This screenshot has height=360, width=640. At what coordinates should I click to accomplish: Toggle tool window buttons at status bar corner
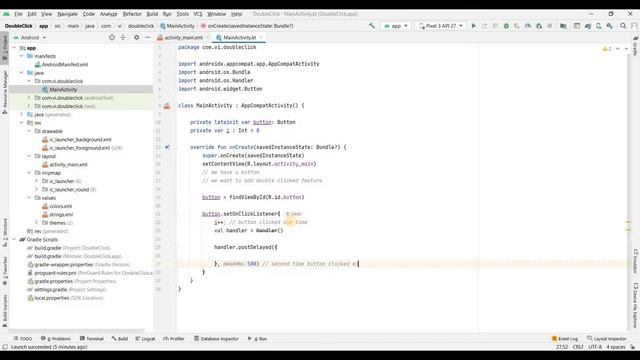tap(5, 347)
